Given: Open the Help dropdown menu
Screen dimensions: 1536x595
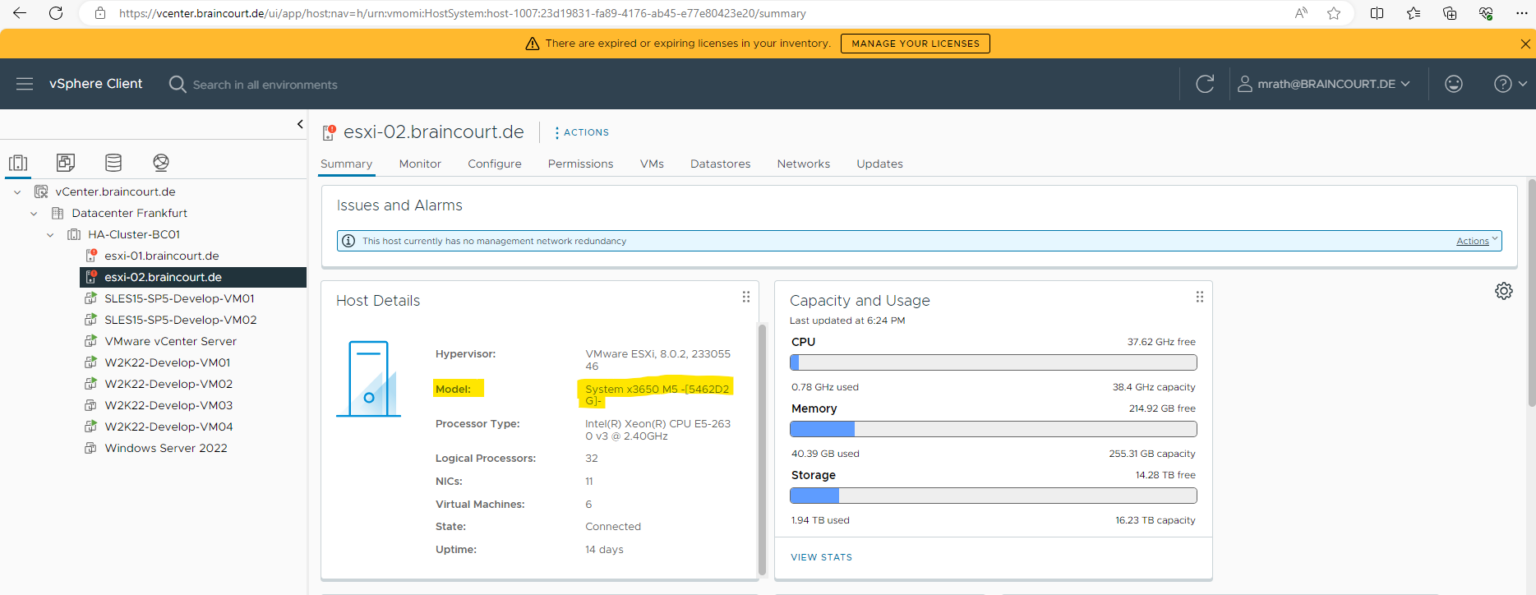Looking at the screenshot, I should click(1505, 84).
